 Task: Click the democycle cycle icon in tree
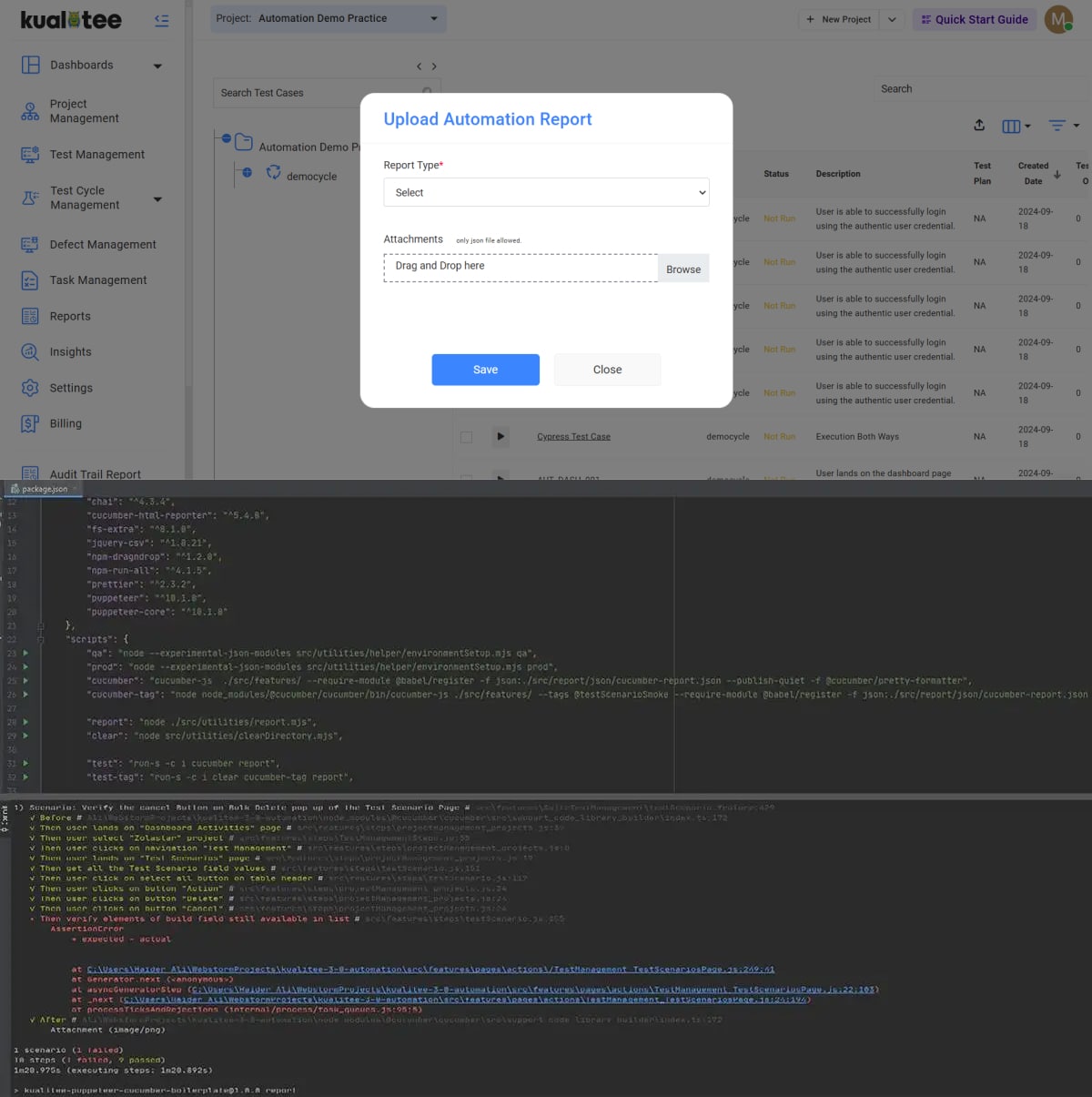(273, 172)
